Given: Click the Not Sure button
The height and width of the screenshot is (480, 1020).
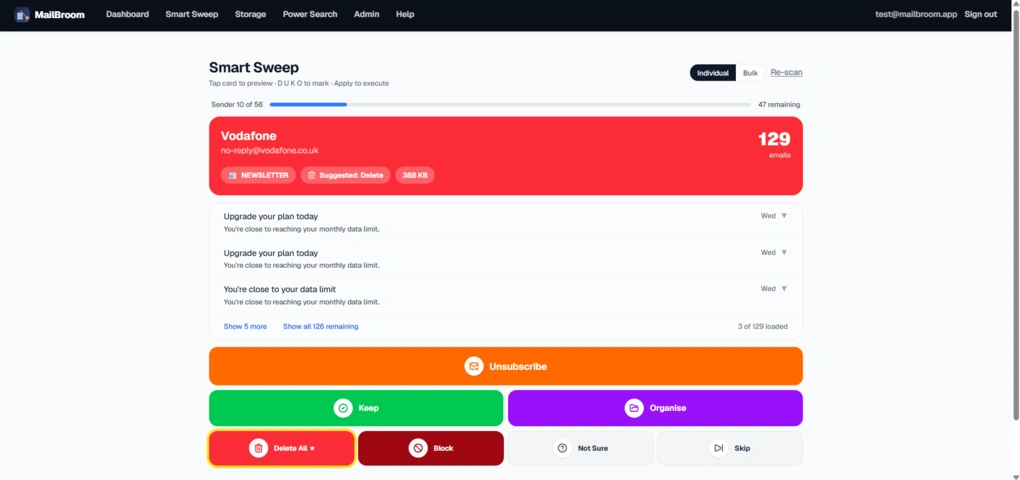Looking at the screenshot, I should pyautogui.click(x=580, y=448).
